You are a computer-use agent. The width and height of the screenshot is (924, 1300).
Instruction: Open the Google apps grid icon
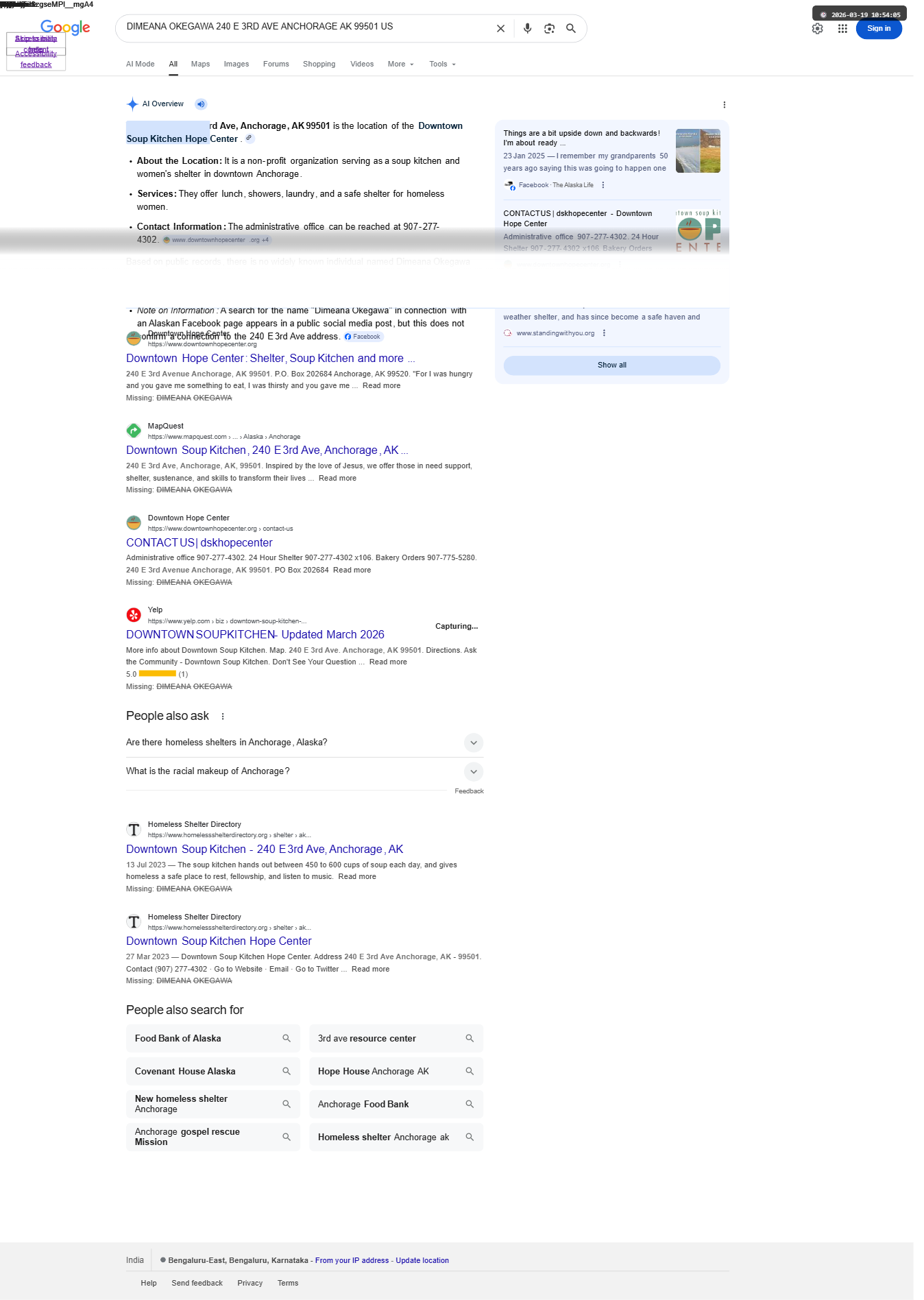click(x=842, y=29)
